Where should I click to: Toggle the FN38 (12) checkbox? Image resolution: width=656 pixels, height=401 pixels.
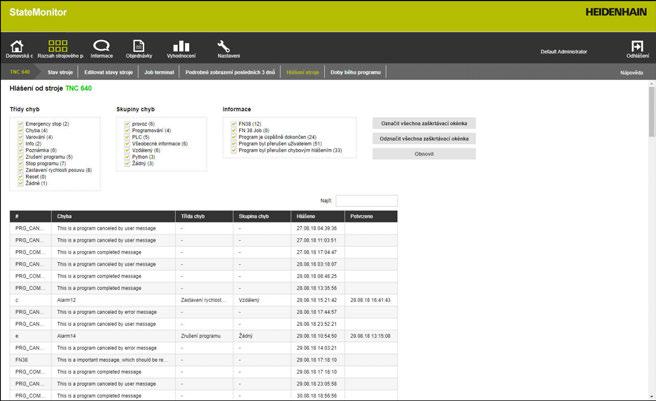(x=234, y=124)
